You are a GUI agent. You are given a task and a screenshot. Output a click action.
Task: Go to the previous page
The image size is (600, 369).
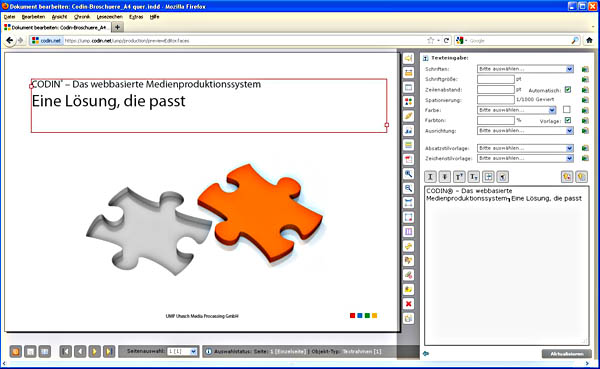tap(80, 351)
